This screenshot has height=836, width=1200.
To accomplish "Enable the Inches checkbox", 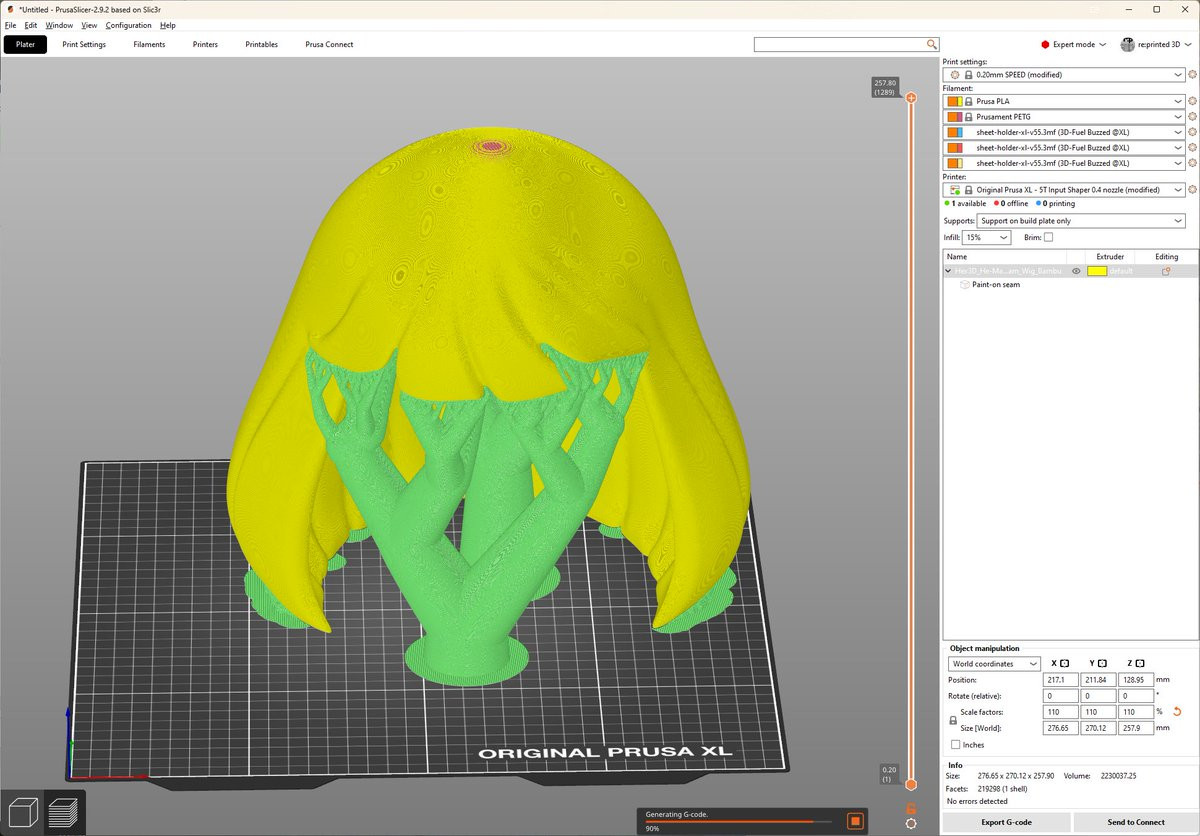I will [x=956, y=745].
